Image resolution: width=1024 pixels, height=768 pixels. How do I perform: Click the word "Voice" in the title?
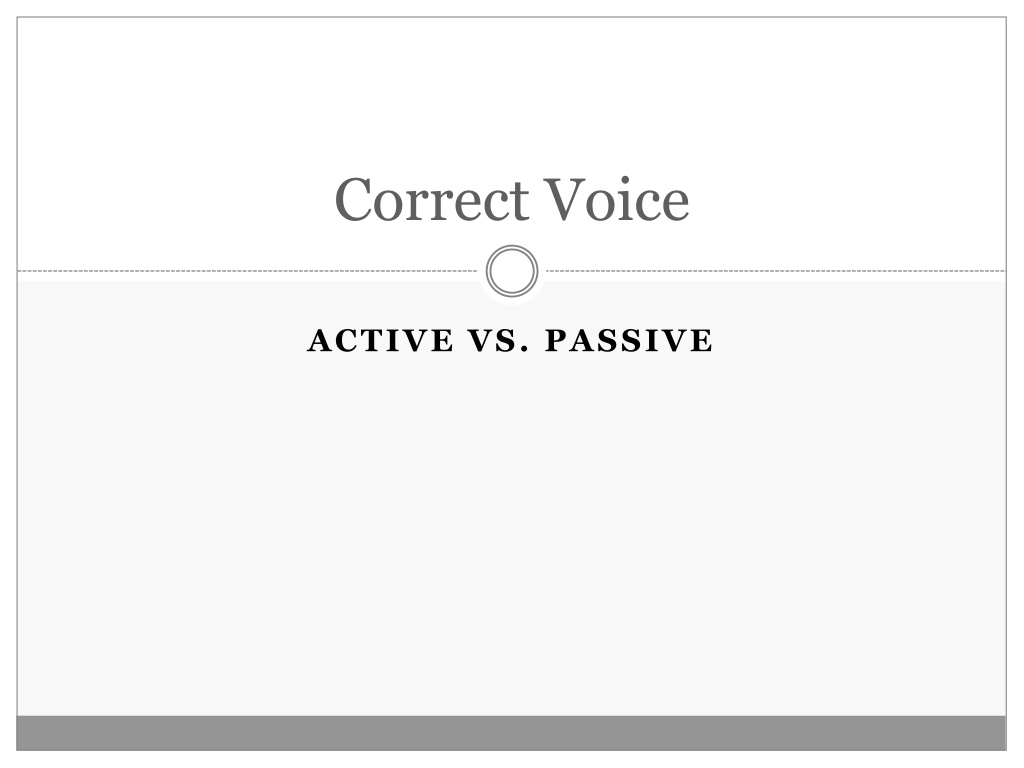tap(616, 199)
